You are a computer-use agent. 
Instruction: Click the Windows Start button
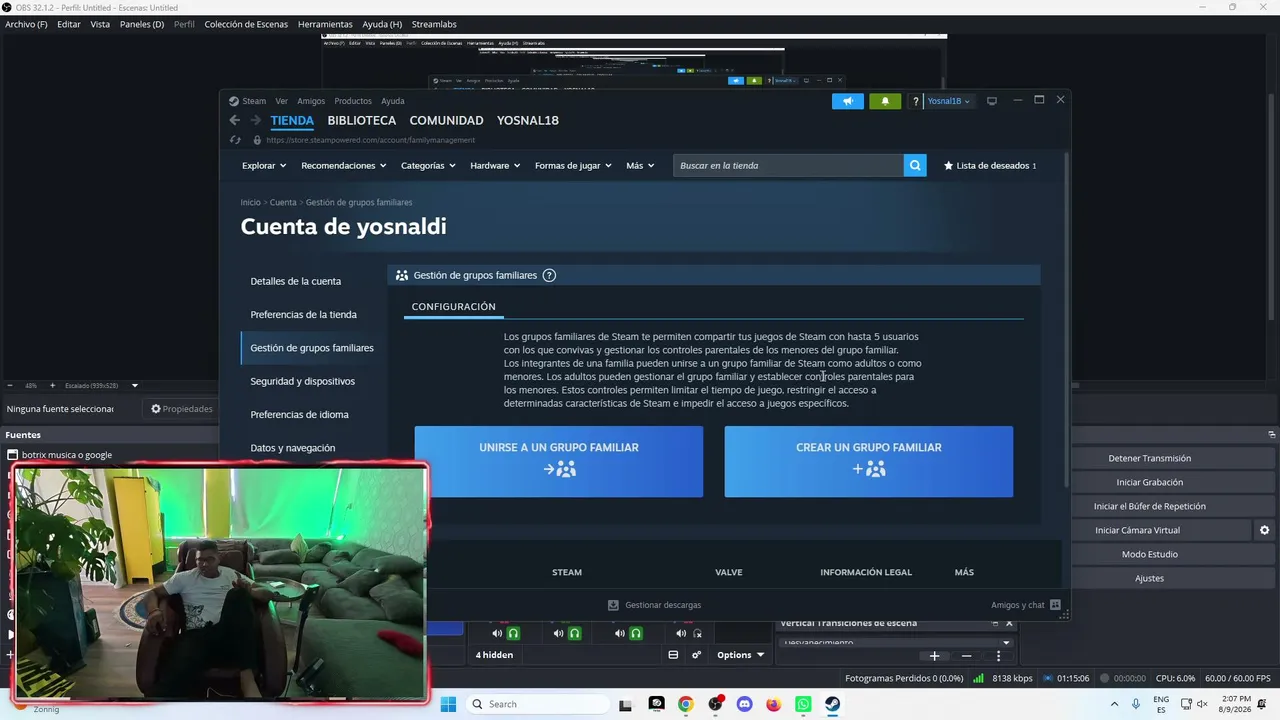click(448, 704)
